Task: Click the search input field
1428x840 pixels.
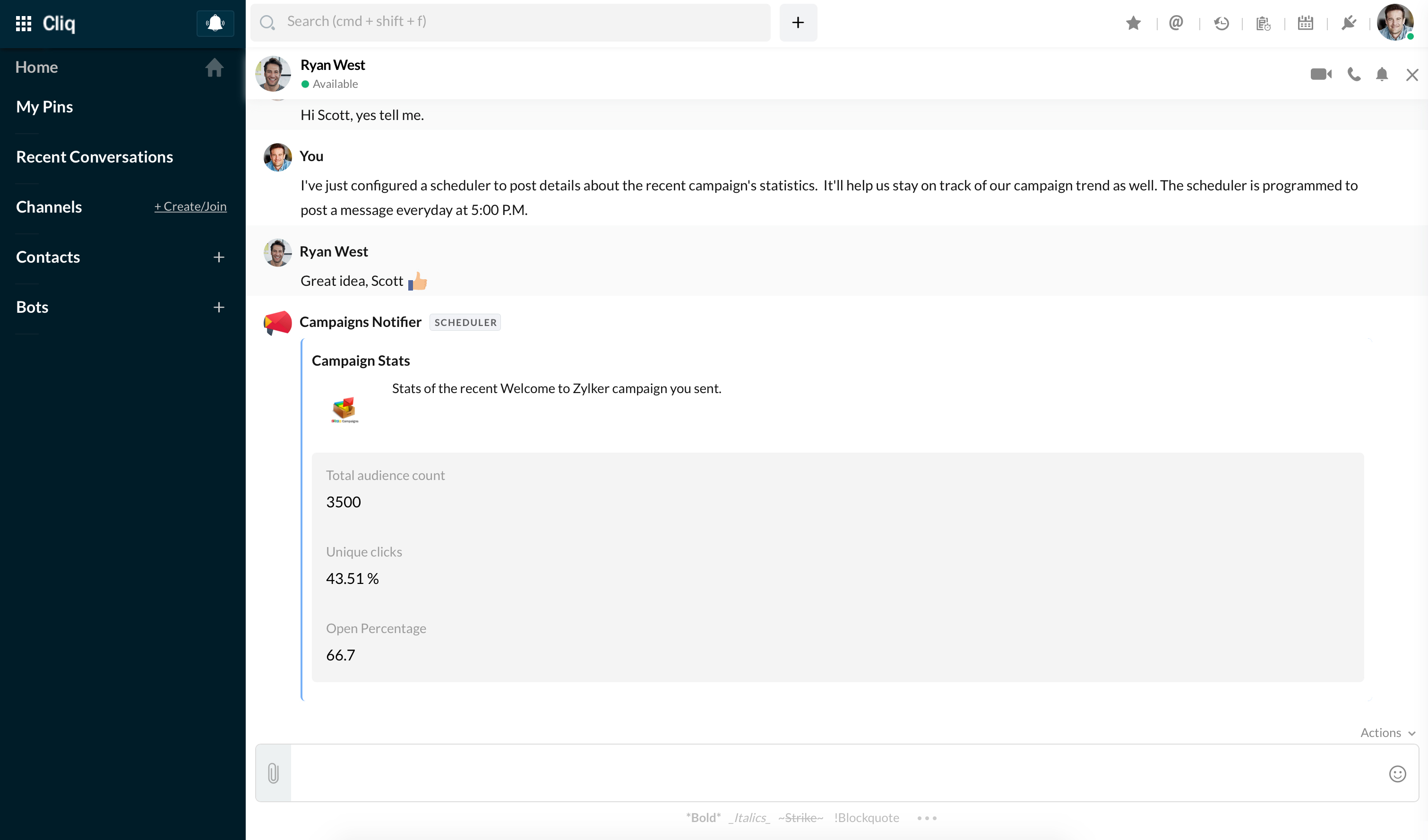Action: pyautogui.click(x=510, y=22)
